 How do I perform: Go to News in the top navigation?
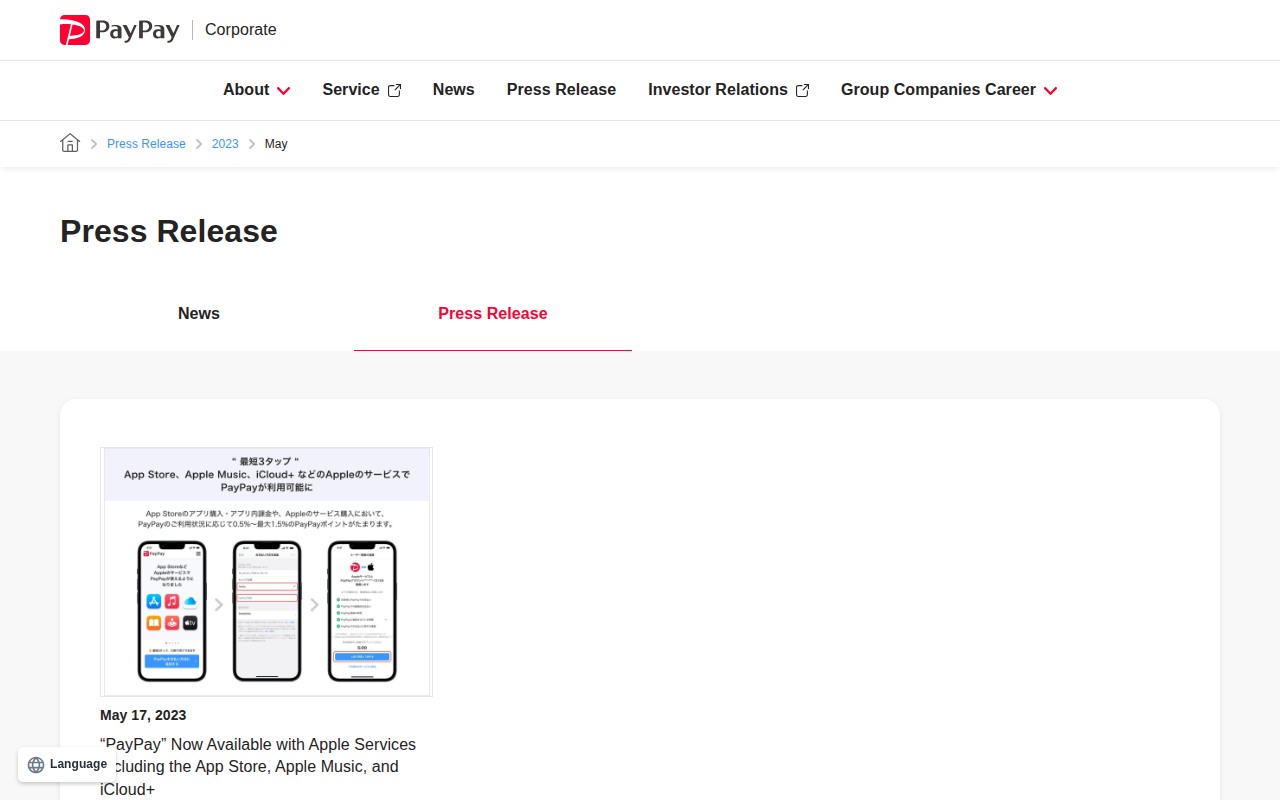(453, 90)
